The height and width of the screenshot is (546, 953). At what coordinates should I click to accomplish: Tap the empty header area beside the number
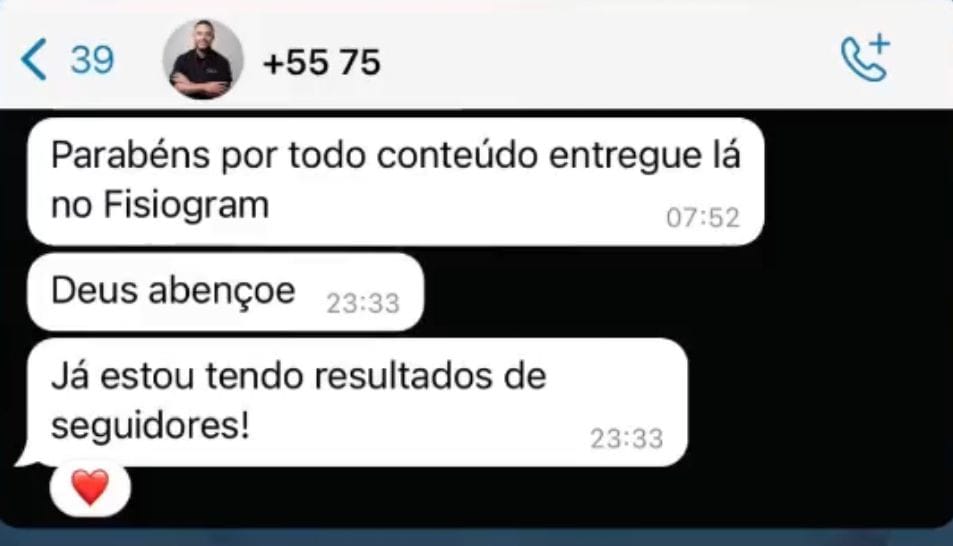(608, 61)
